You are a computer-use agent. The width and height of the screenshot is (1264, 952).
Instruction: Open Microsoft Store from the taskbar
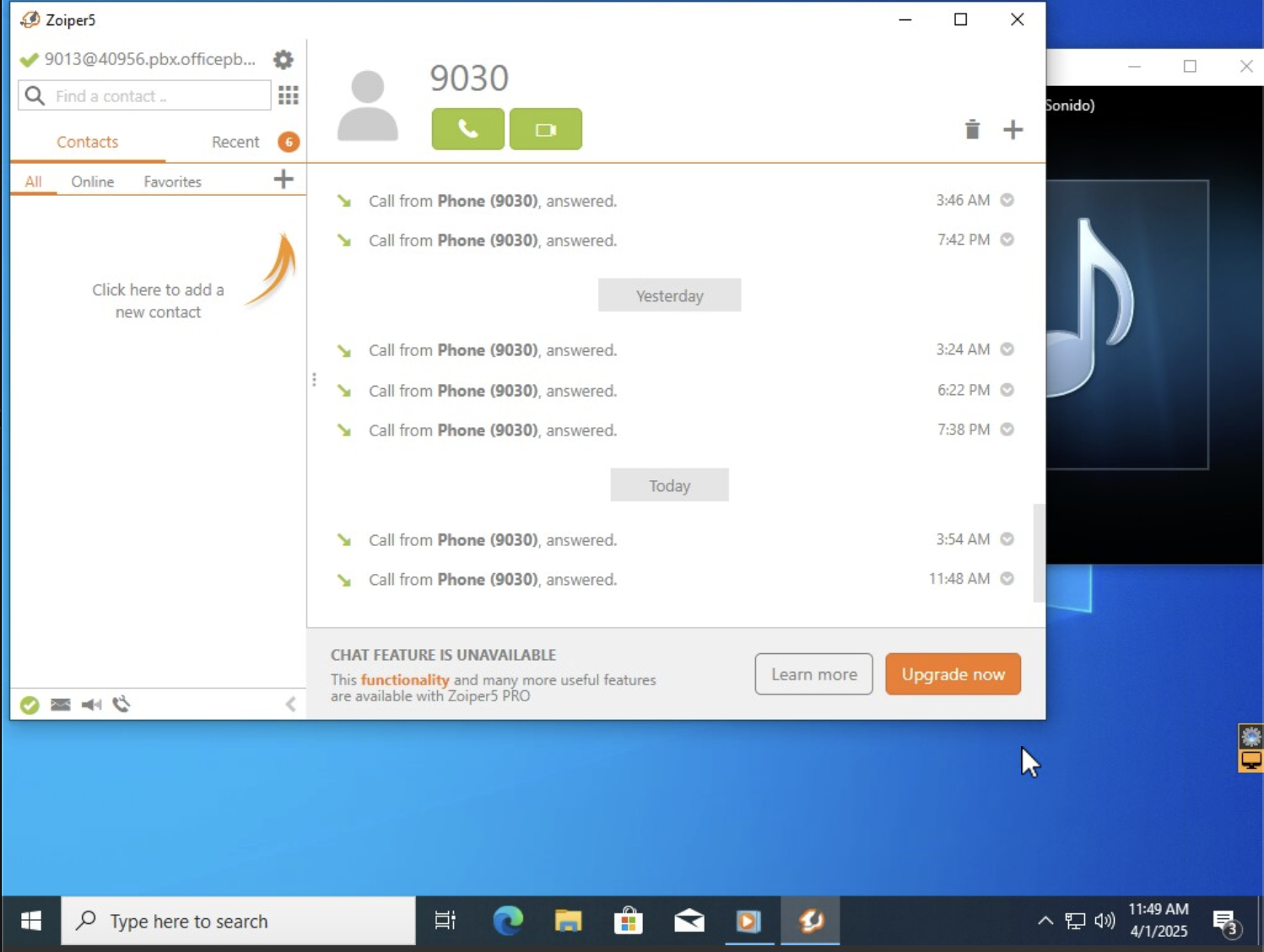point(629,921)
